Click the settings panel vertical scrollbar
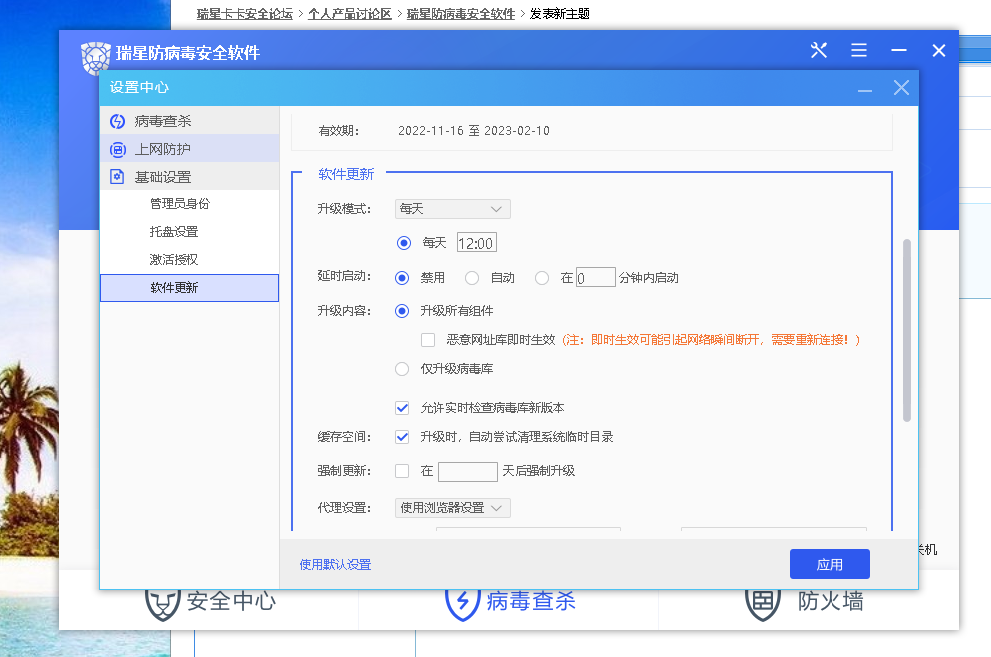This screenshot has width=991, height=657. click(x=906, y=330)
